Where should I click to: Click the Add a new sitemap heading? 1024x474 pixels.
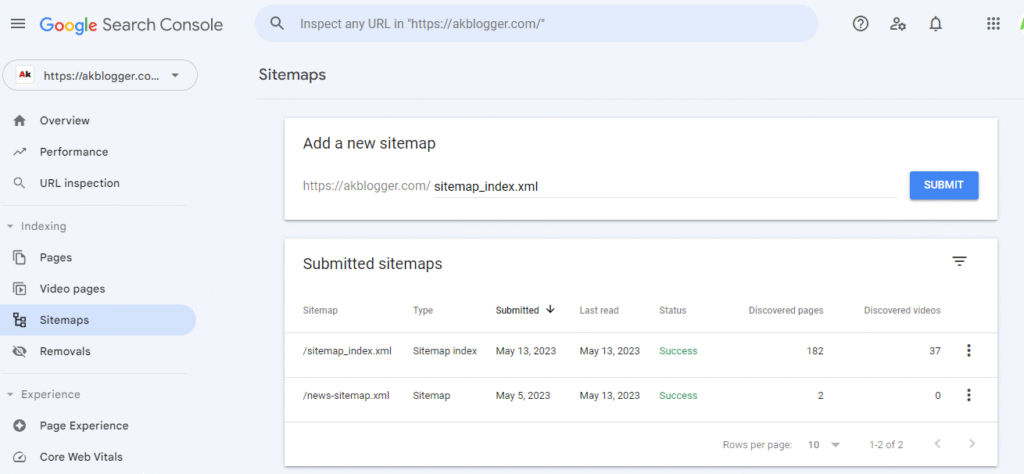point(369,144)
